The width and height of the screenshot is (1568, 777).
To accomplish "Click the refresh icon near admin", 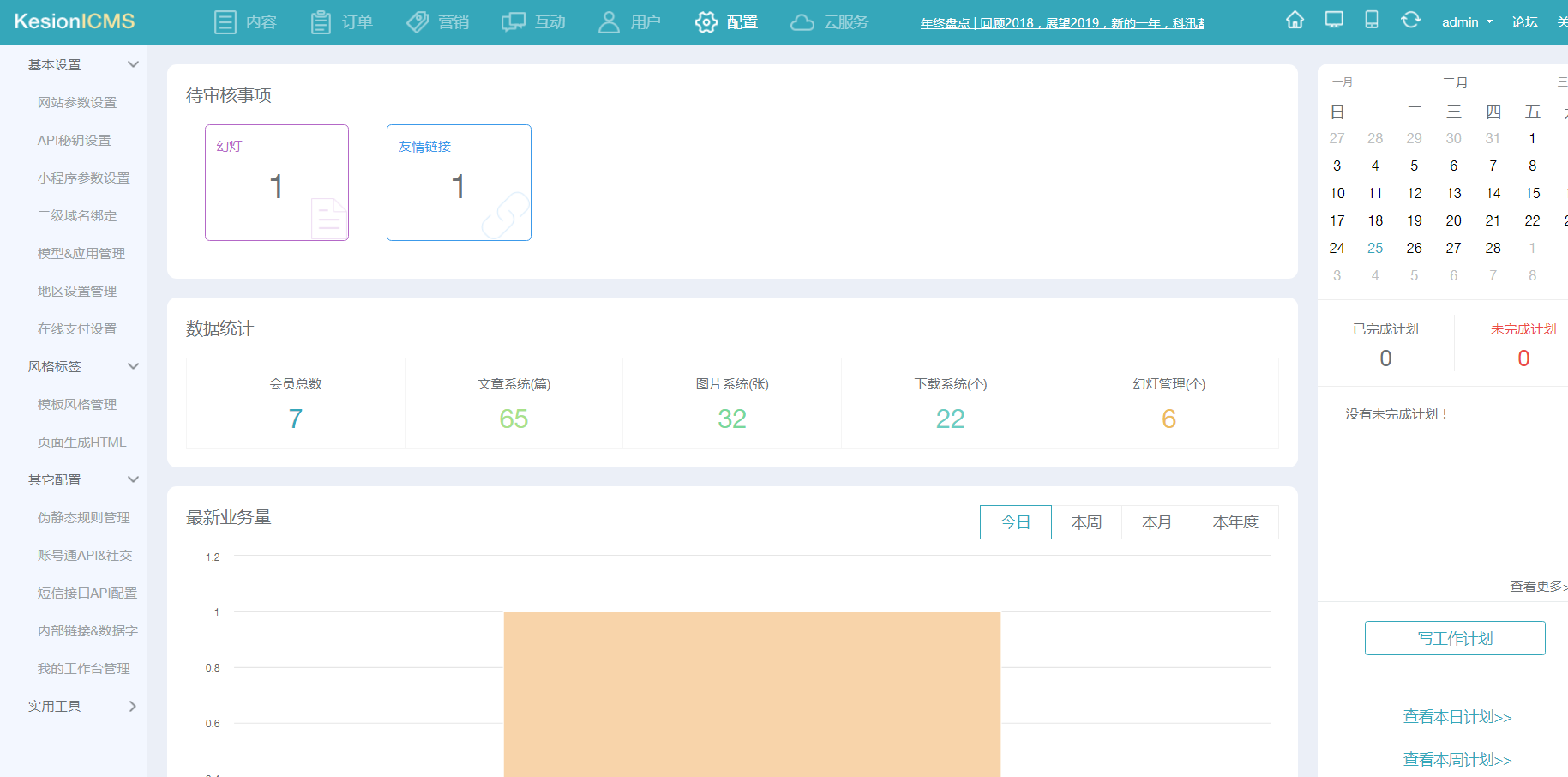I will click(1411, 19).
